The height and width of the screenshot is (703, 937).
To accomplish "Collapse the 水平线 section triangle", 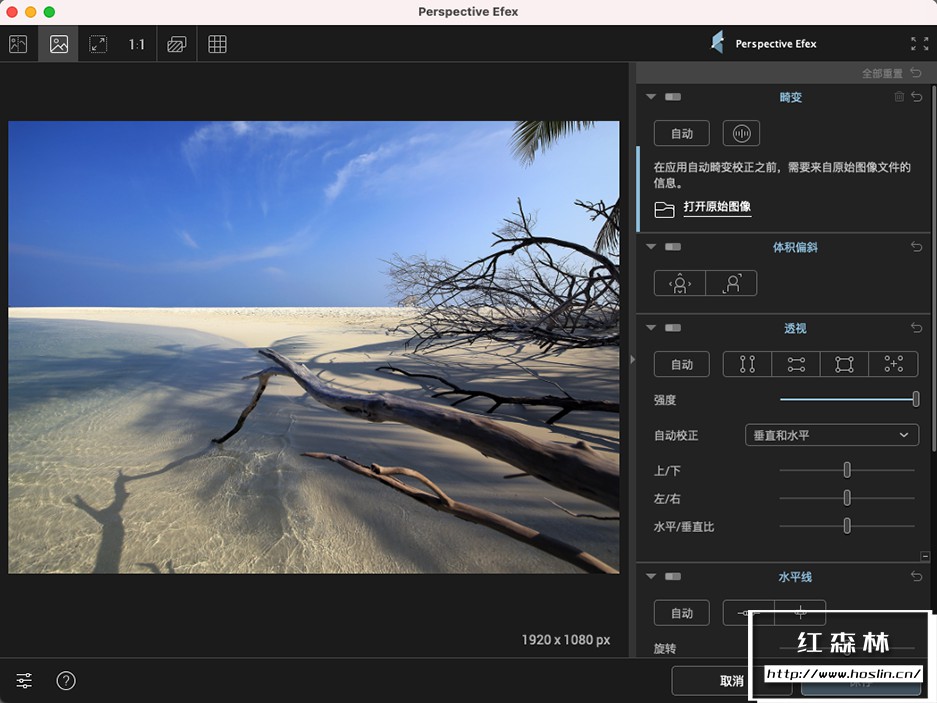I will point(651,577).
